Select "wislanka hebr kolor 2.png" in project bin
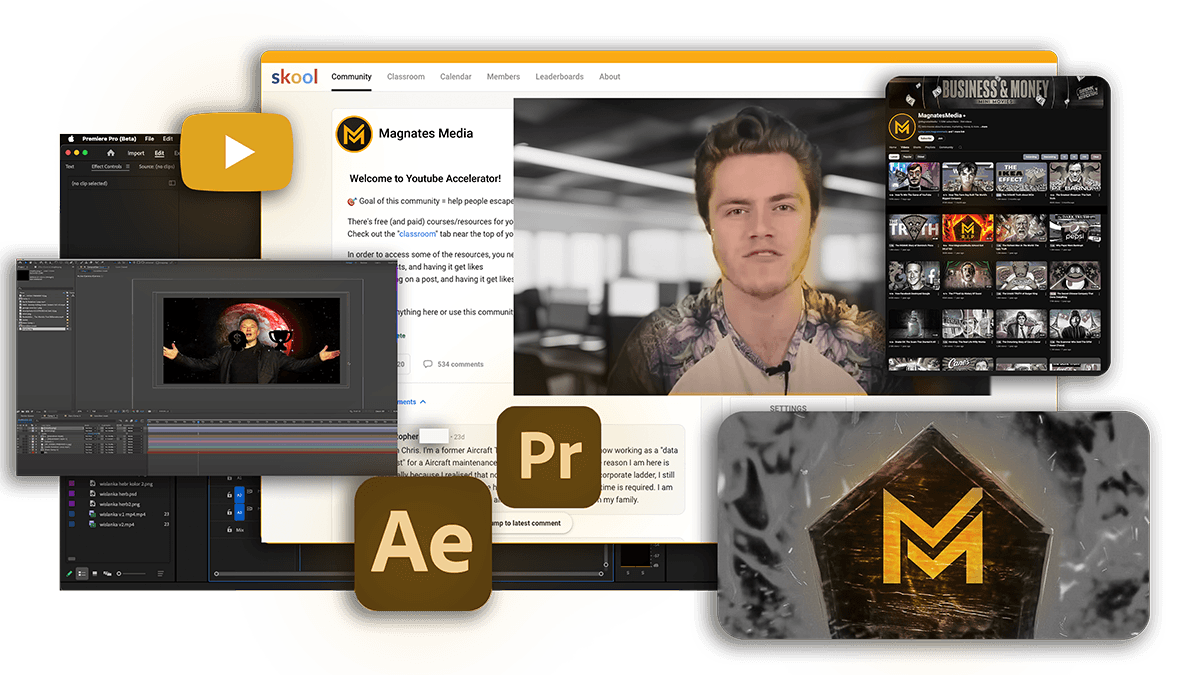 [126, 484]
